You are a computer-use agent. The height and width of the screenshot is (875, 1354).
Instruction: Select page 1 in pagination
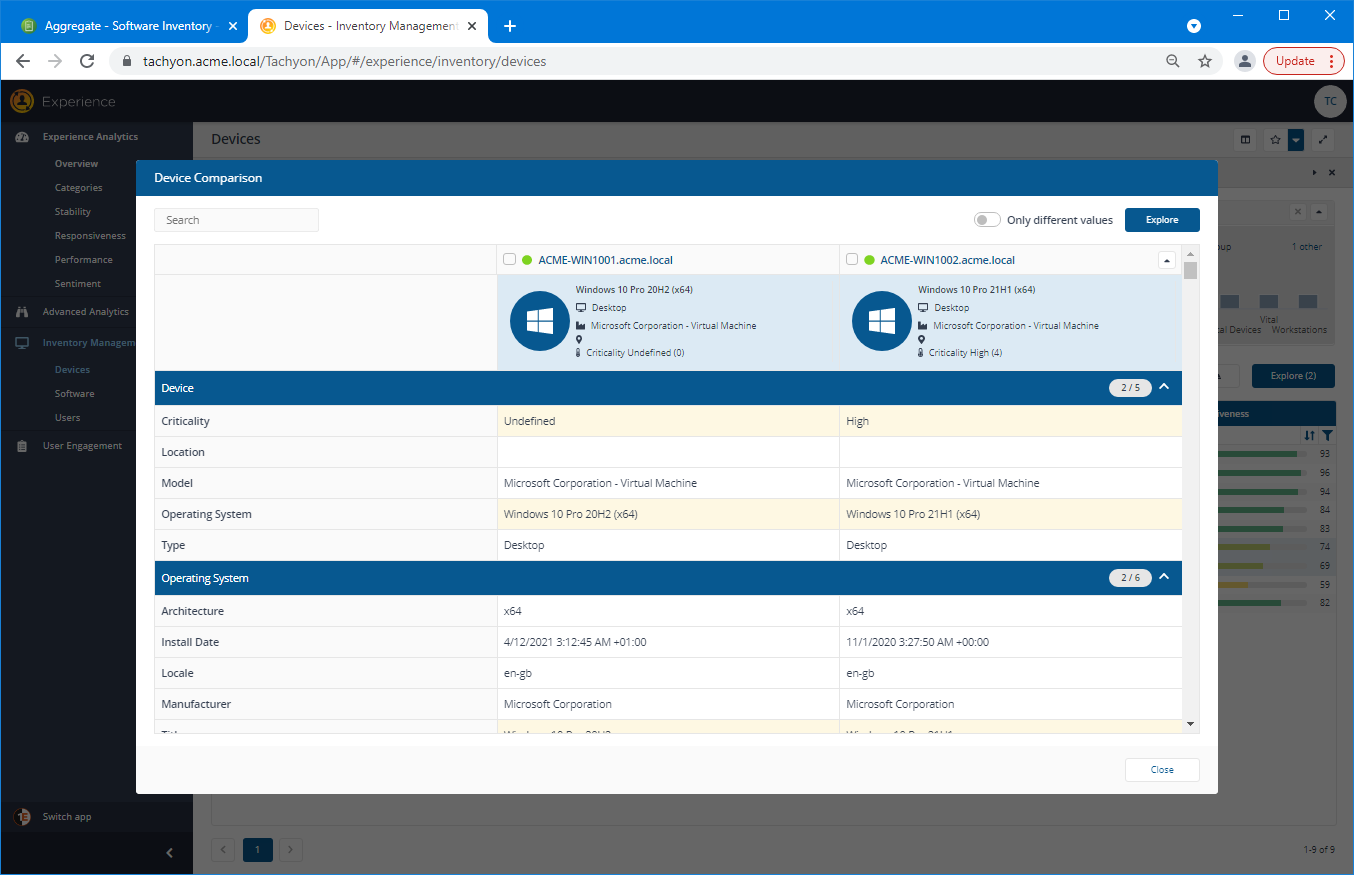pyautogui.click(x=257, y=850)
